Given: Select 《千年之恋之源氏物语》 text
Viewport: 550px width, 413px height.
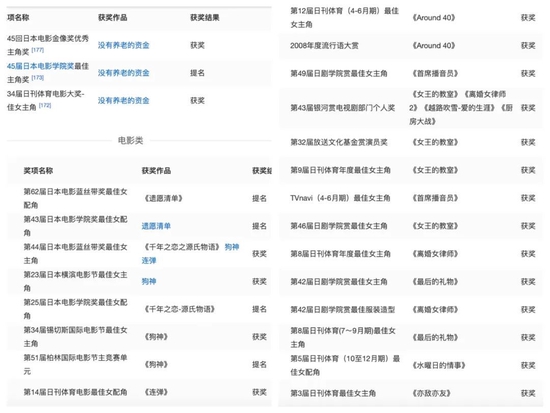Looking at the screenshot, I should (x=182, y=247).
